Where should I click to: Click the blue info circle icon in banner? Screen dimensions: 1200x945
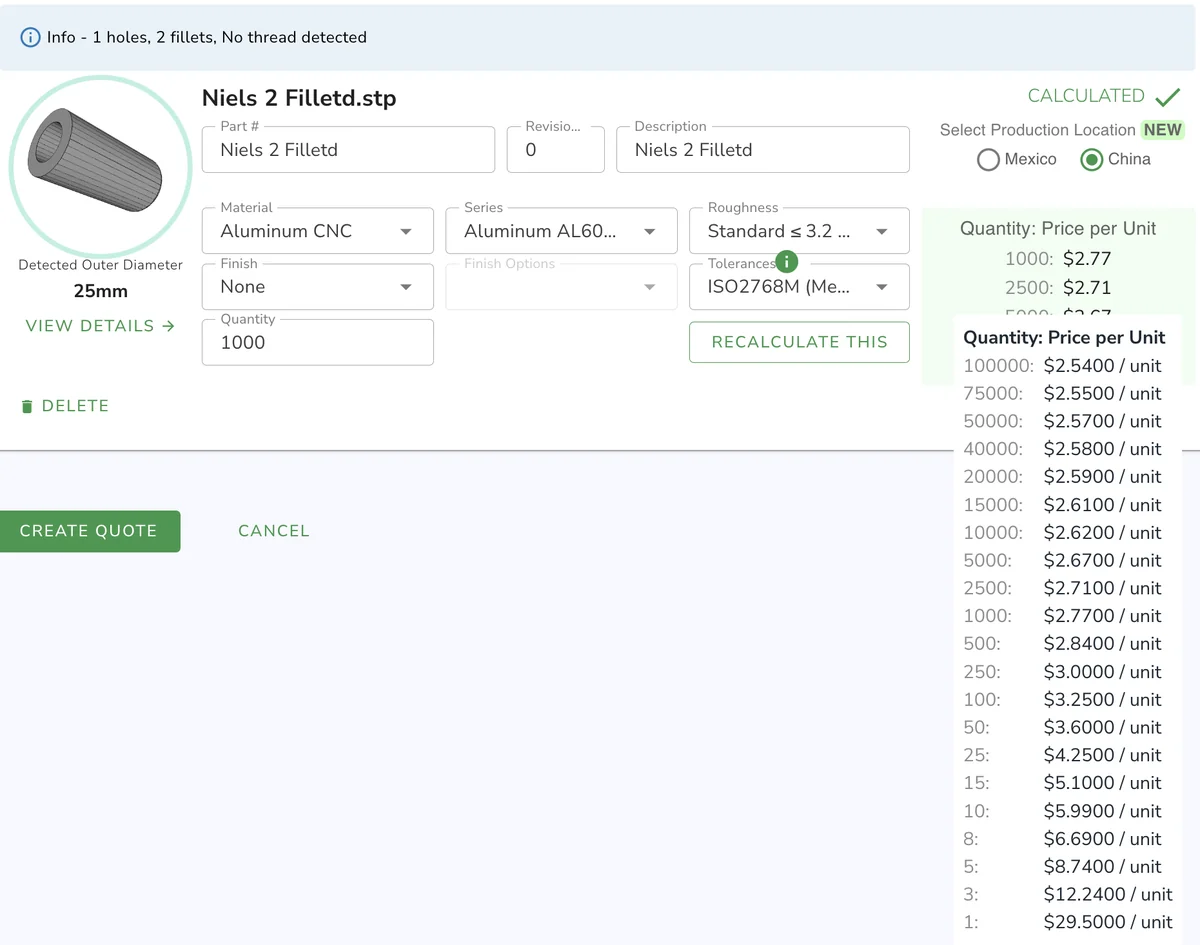[x=31, y=37]
